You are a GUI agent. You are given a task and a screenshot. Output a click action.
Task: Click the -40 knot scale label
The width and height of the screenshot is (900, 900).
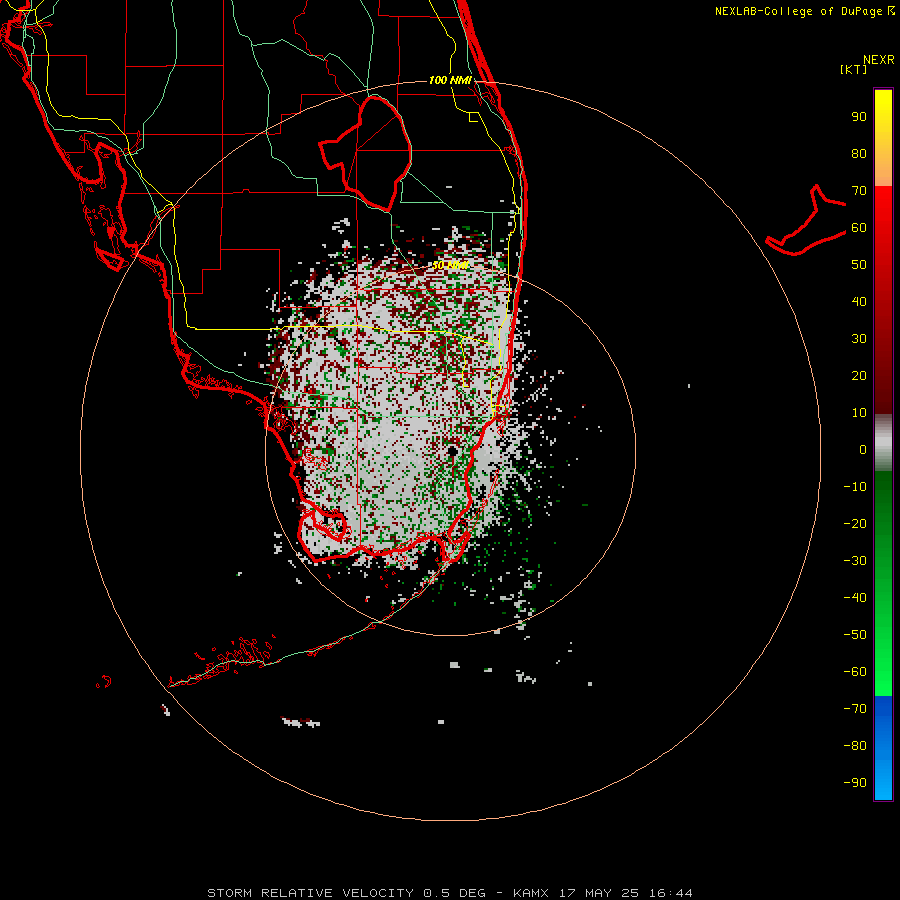pyautogui.click(x=855, y=598)
